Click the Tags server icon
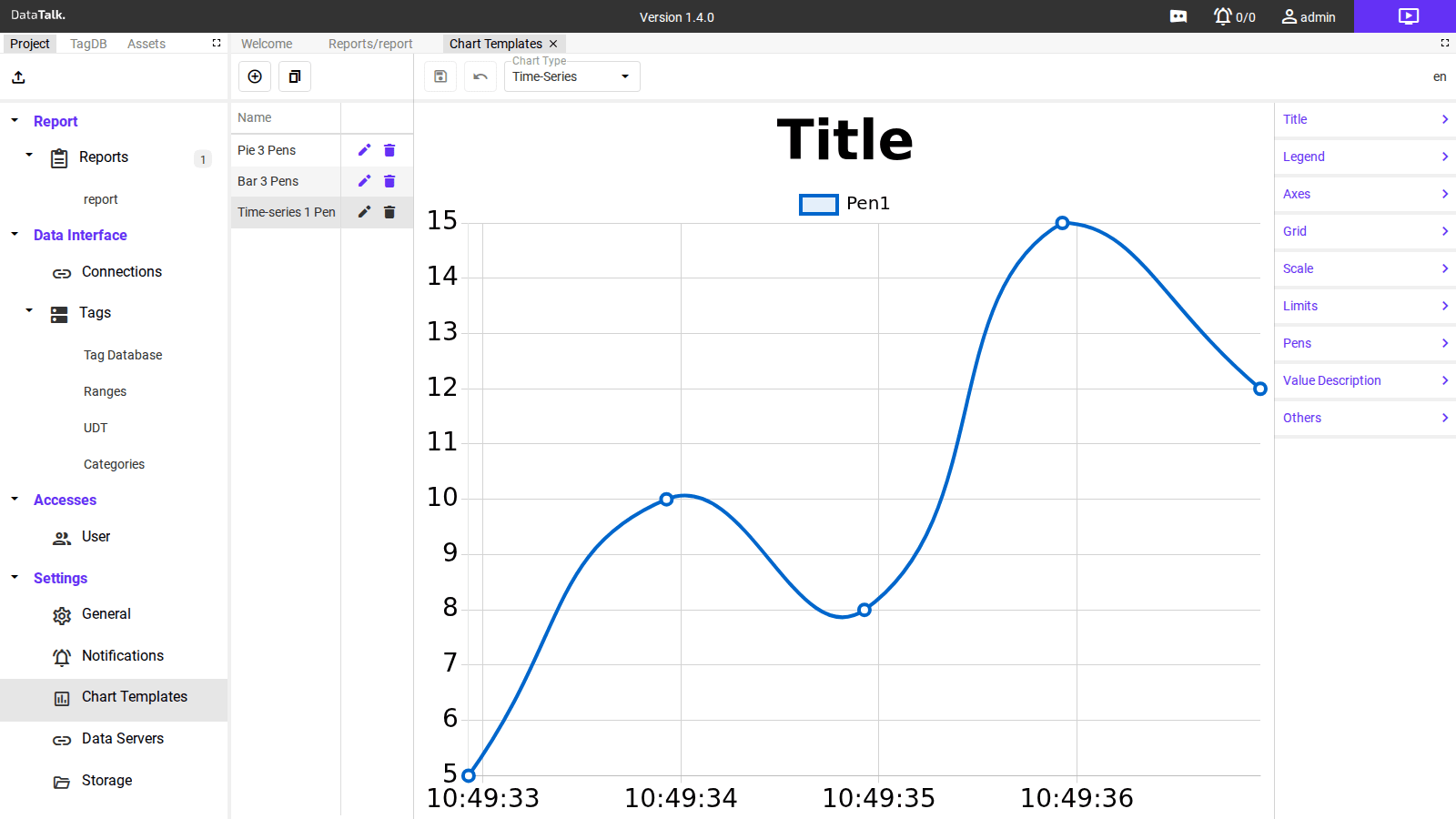This screenshot has width=1456, height=819. pyautogui.click(x=59, y=315)
